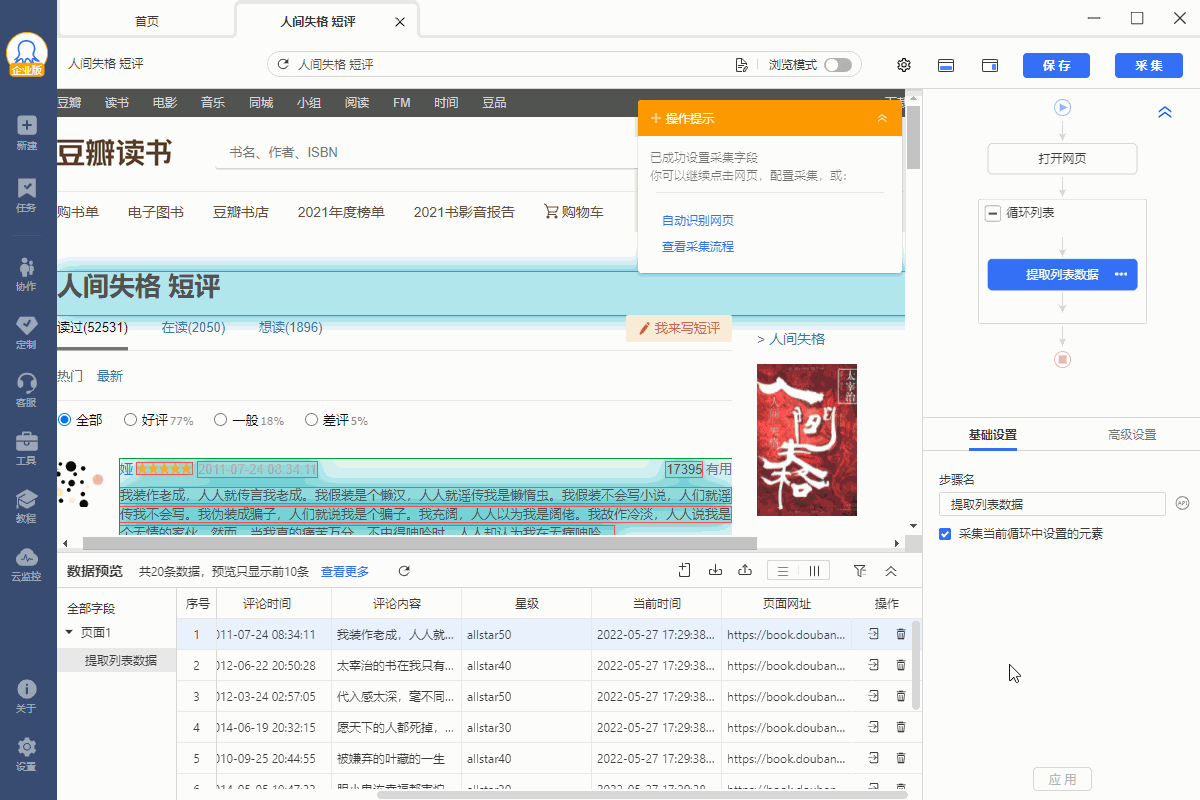Uncheck 采集当前循环中设置的元素 checkbox
This screenshot has width=1200, height=800.
coord(945,534)
